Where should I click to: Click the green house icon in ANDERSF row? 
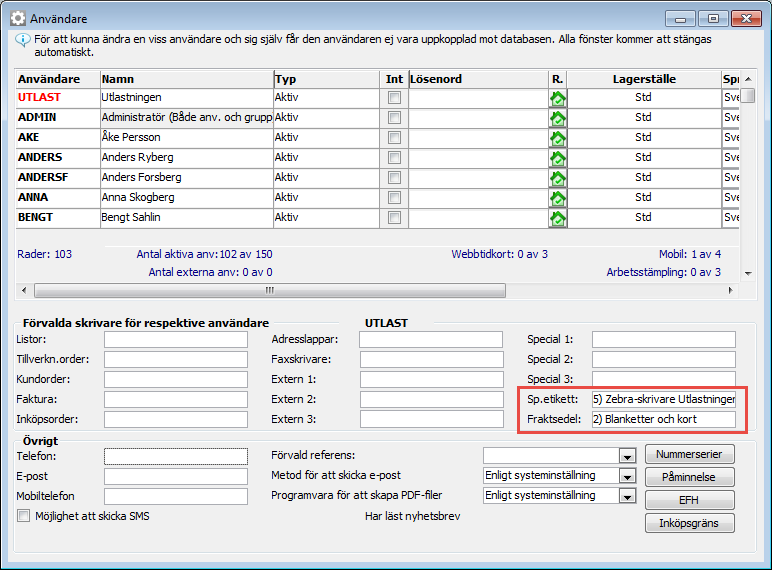click(558, 178)
